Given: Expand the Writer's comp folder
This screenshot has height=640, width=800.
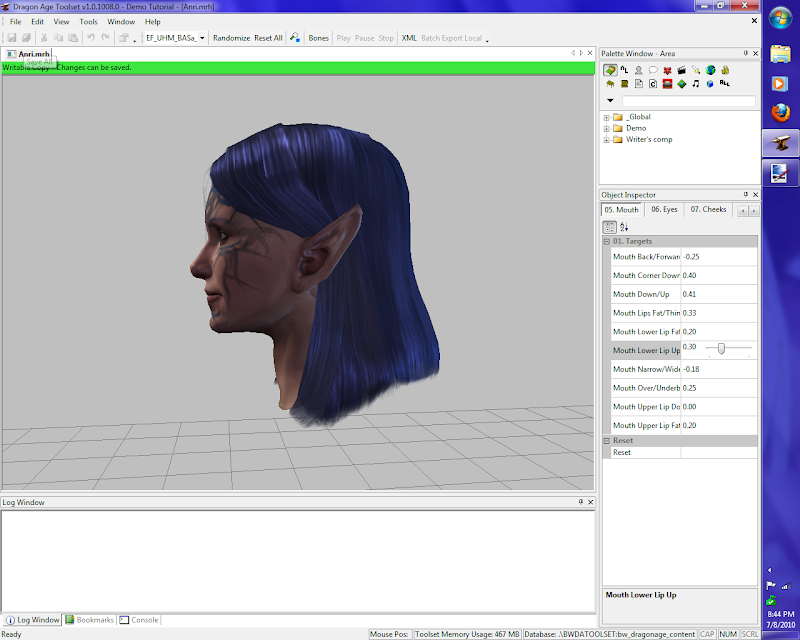Looking at the screenshot, I should [606, 139].
